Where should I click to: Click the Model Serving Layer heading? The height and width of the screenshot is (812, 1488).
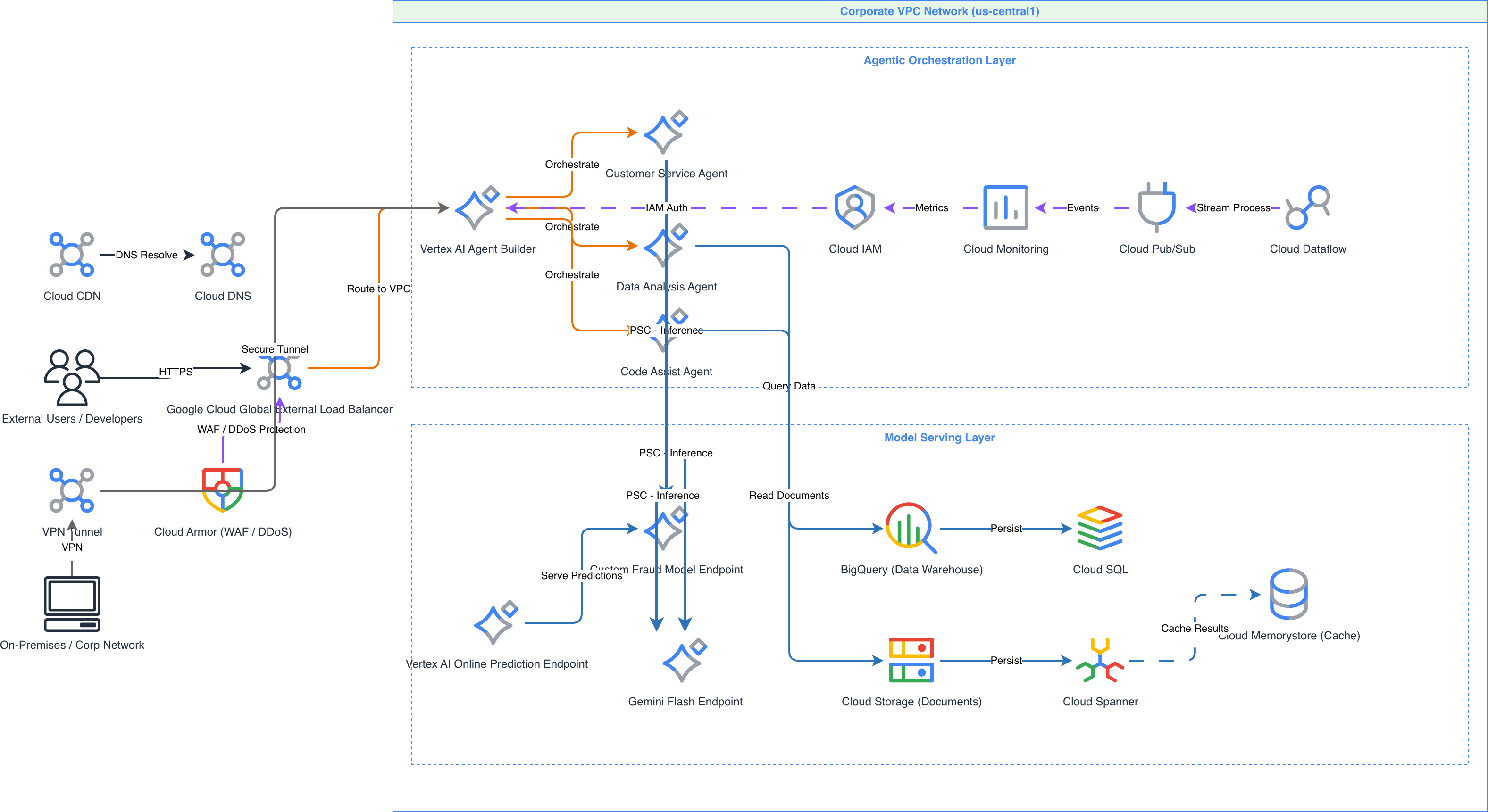click(939, 437)
